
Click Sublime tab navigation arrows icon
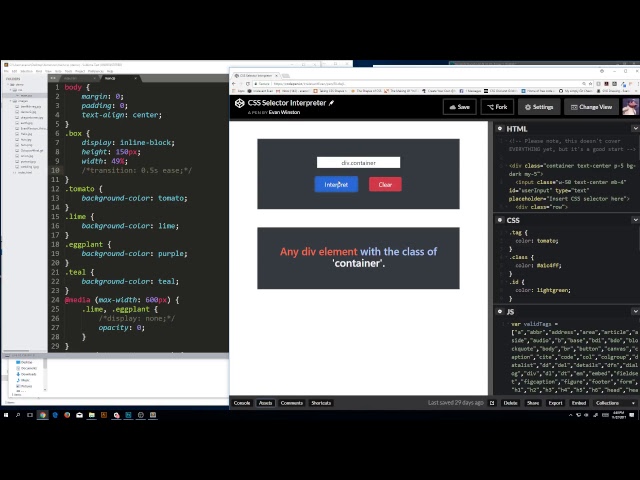pyautogui.click(x=53, y=78)
